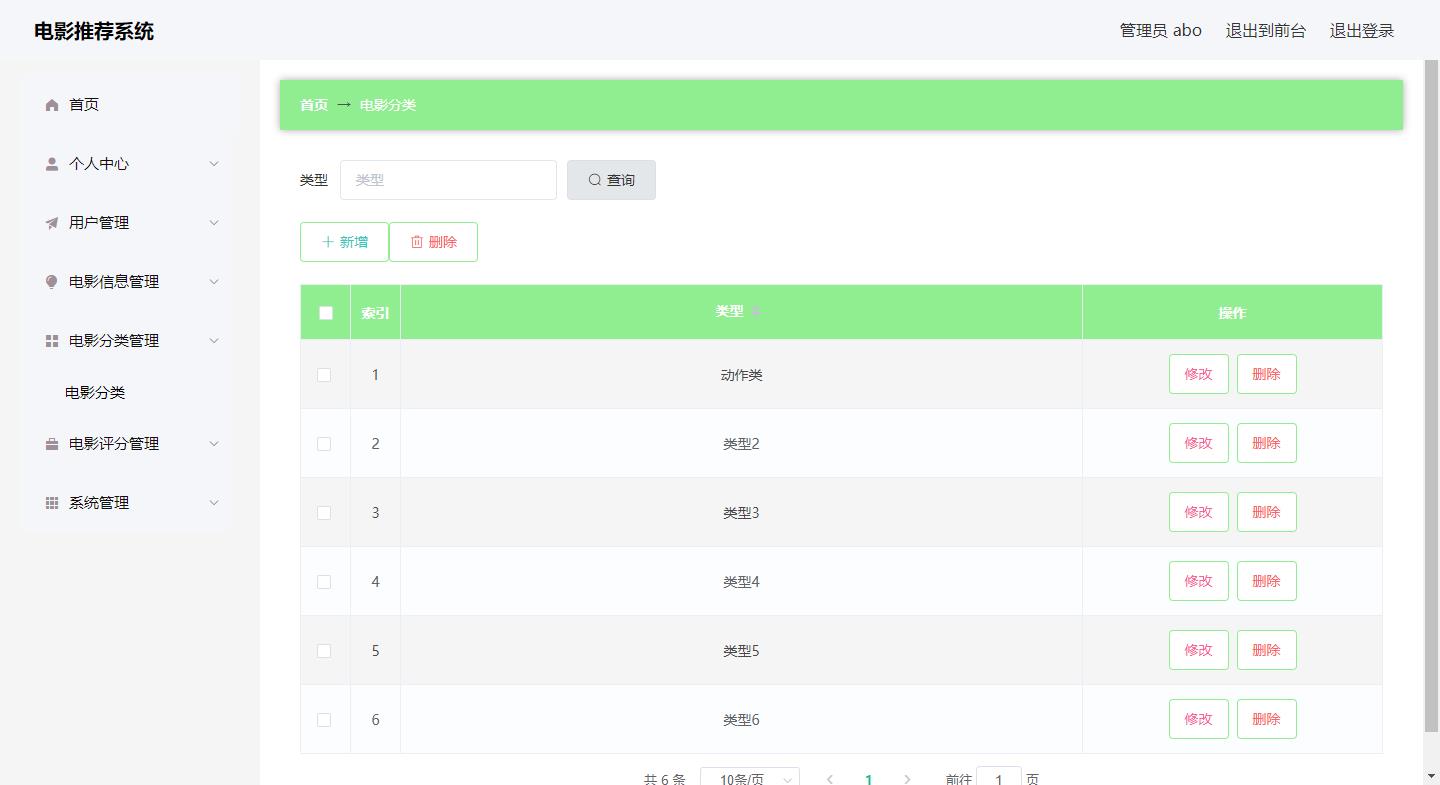The width and height of the screenshot is (1440, 785).
Task: Expand the 用户管理 menu chevron
Action: point(213,223)
